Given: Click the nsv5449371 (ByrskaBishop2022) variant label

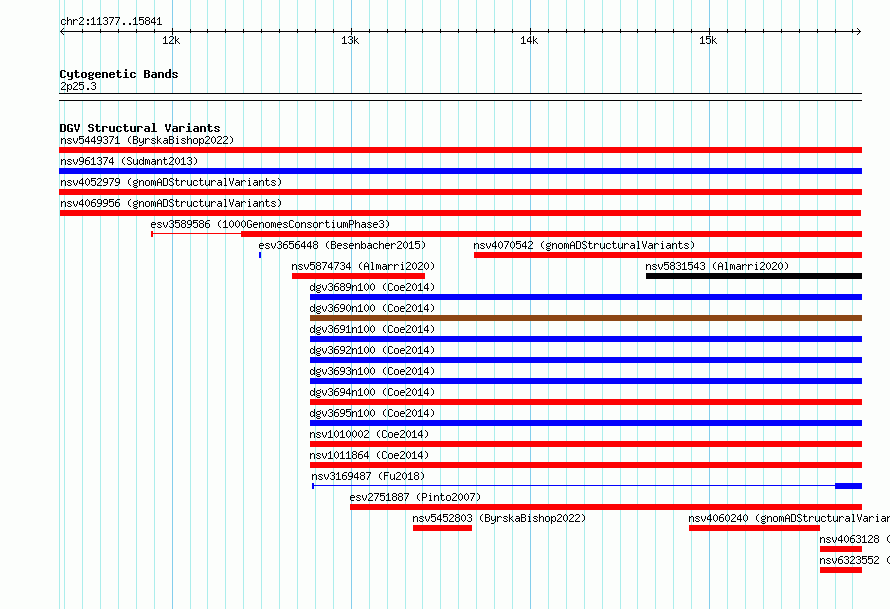Looking at the screenshot, I should click(x=147, y=140).
